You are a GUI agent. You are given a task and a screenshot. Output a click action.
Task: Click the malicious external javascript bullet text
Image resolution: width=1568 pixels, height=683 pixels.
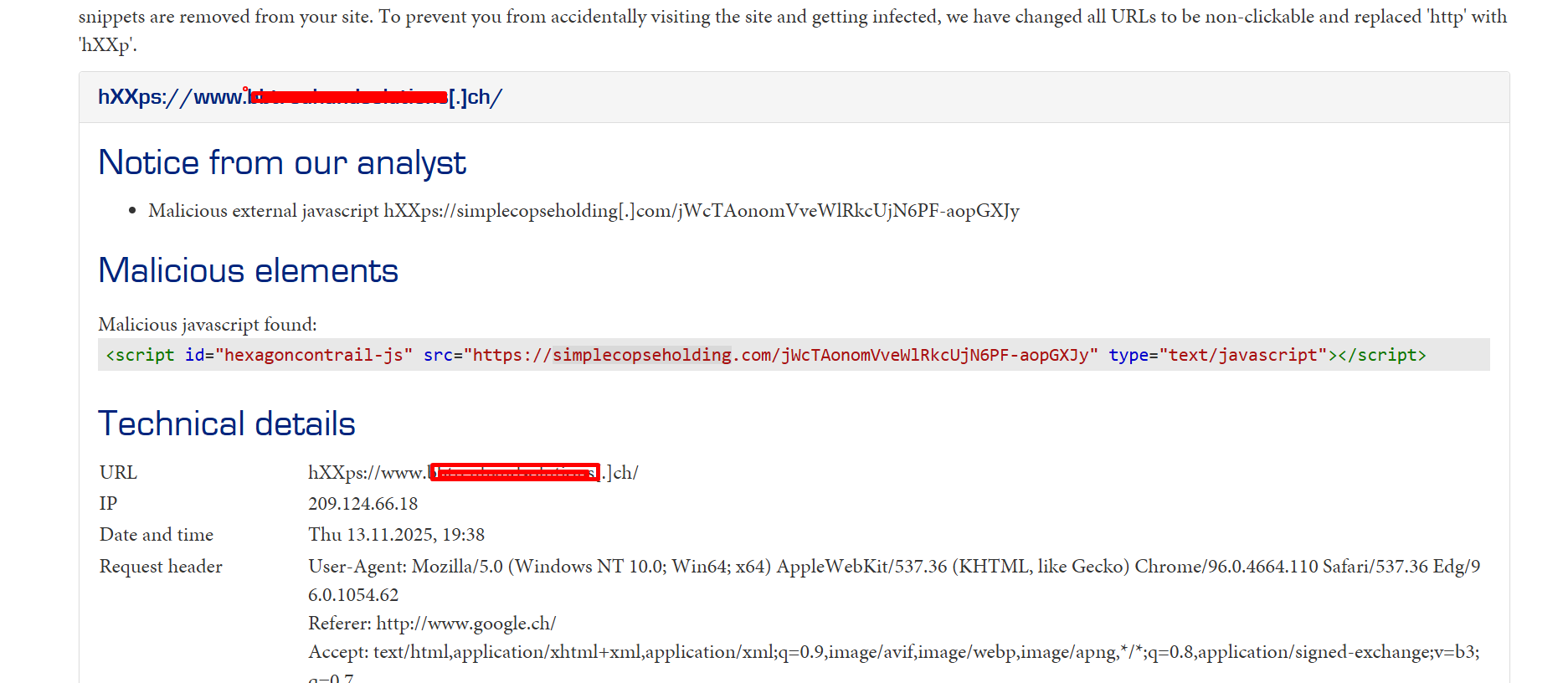[583, 211]
